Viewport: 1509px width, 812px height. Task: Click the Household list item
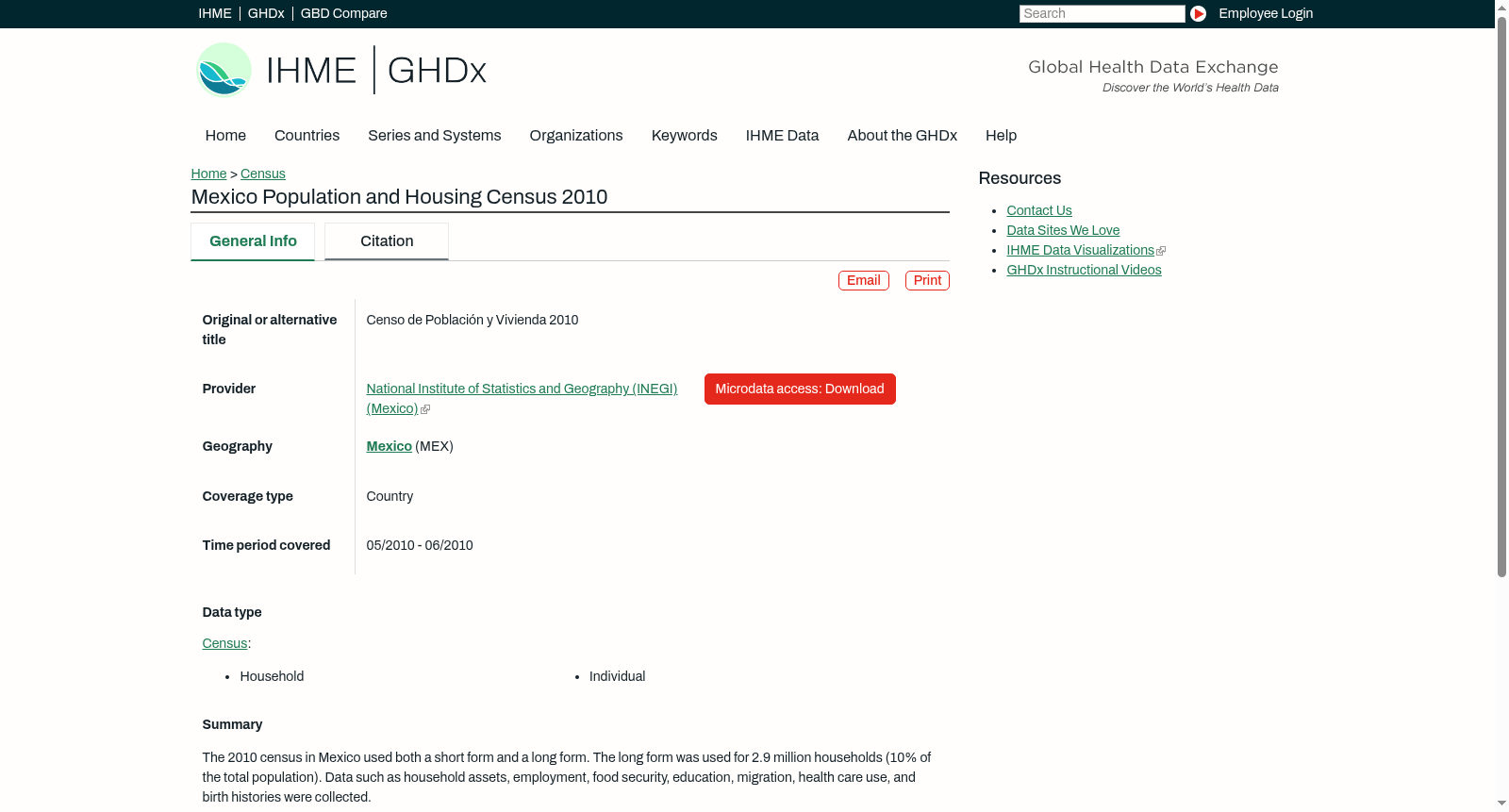(272, 676)
